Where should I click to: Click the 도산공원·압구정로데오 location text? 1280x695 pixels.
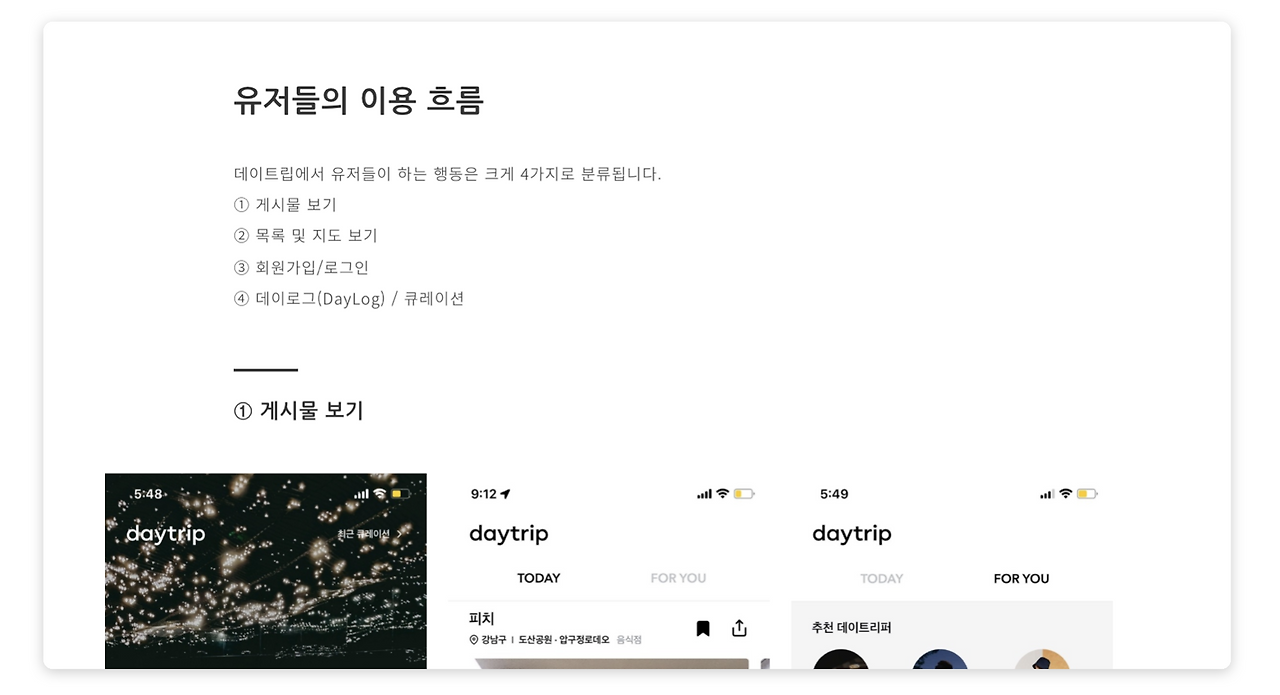564,640
